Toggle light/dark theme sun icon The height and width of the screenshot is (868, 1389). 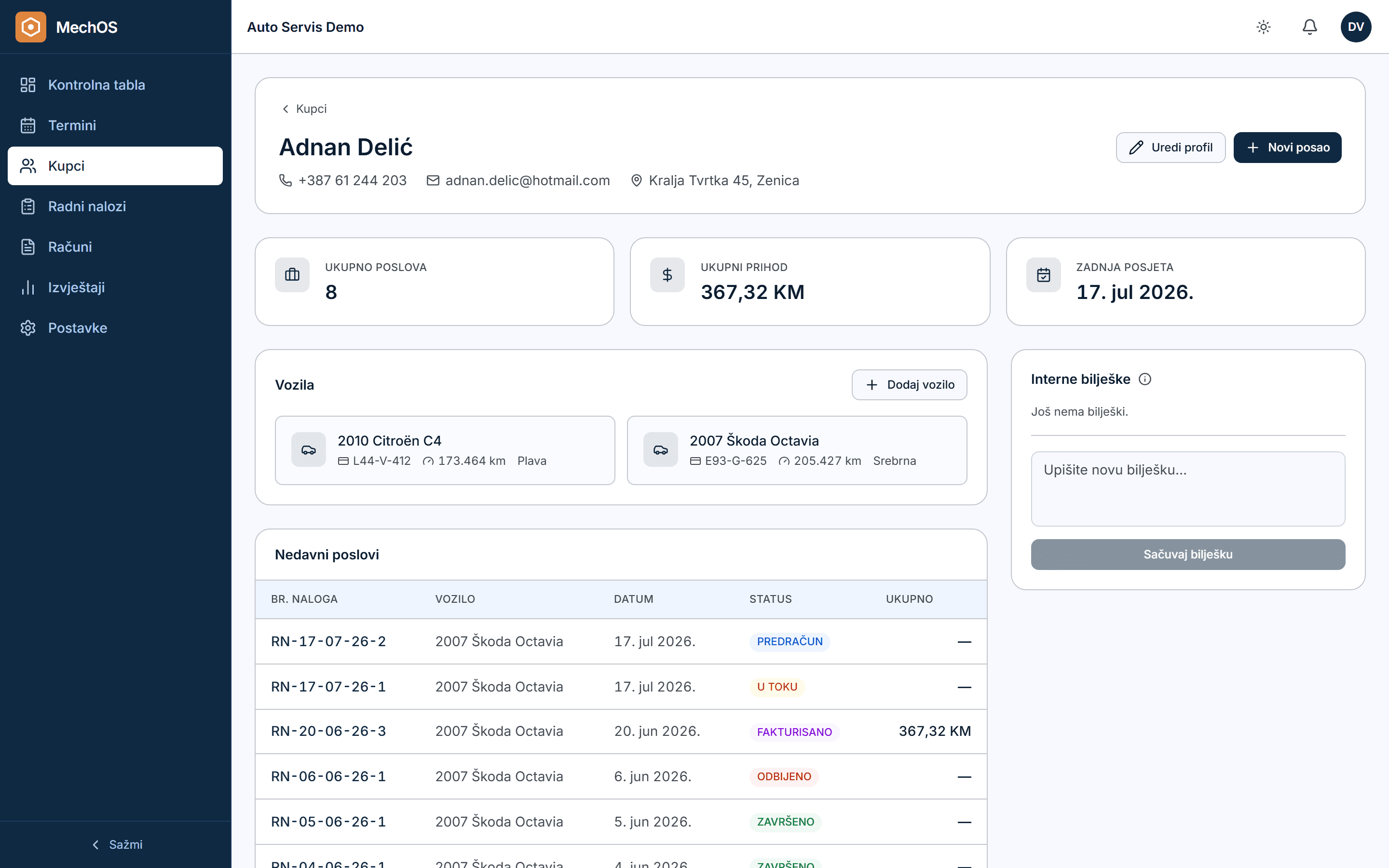(1263, 27)
